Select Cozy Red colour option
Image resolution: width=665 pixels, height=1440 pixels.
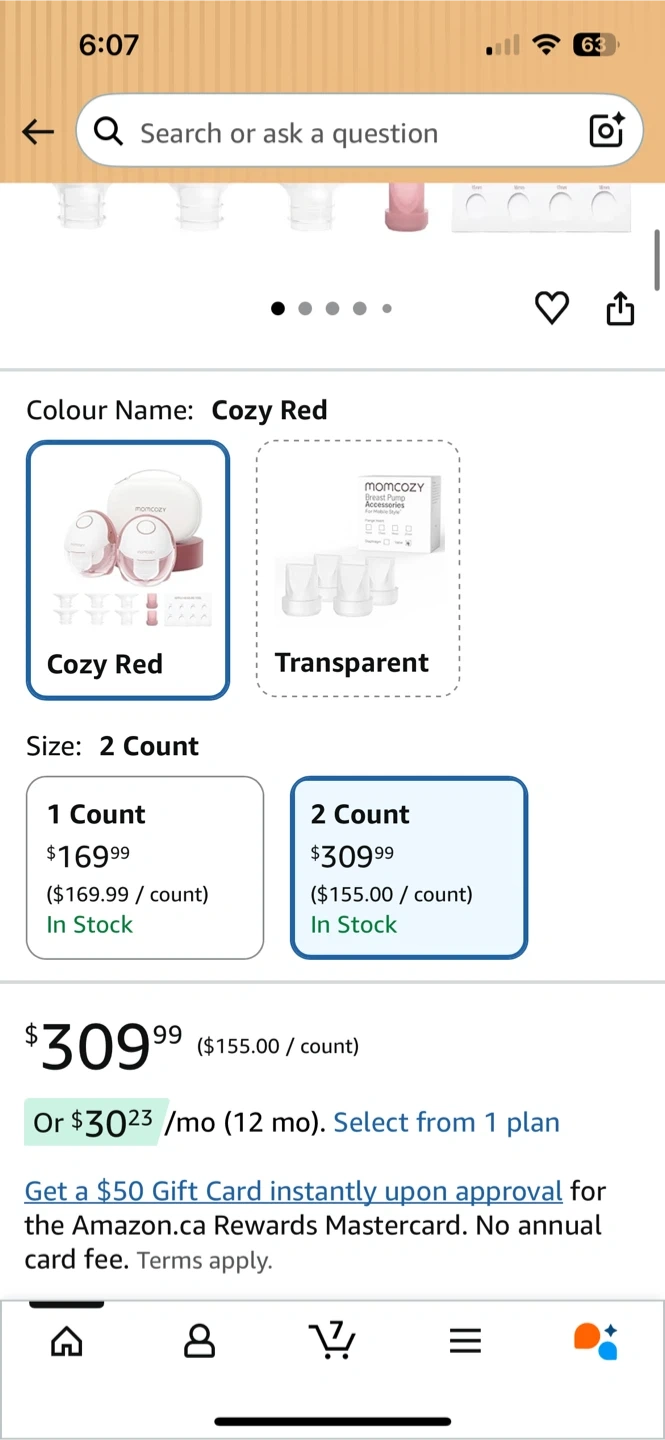tap(128, 570)
